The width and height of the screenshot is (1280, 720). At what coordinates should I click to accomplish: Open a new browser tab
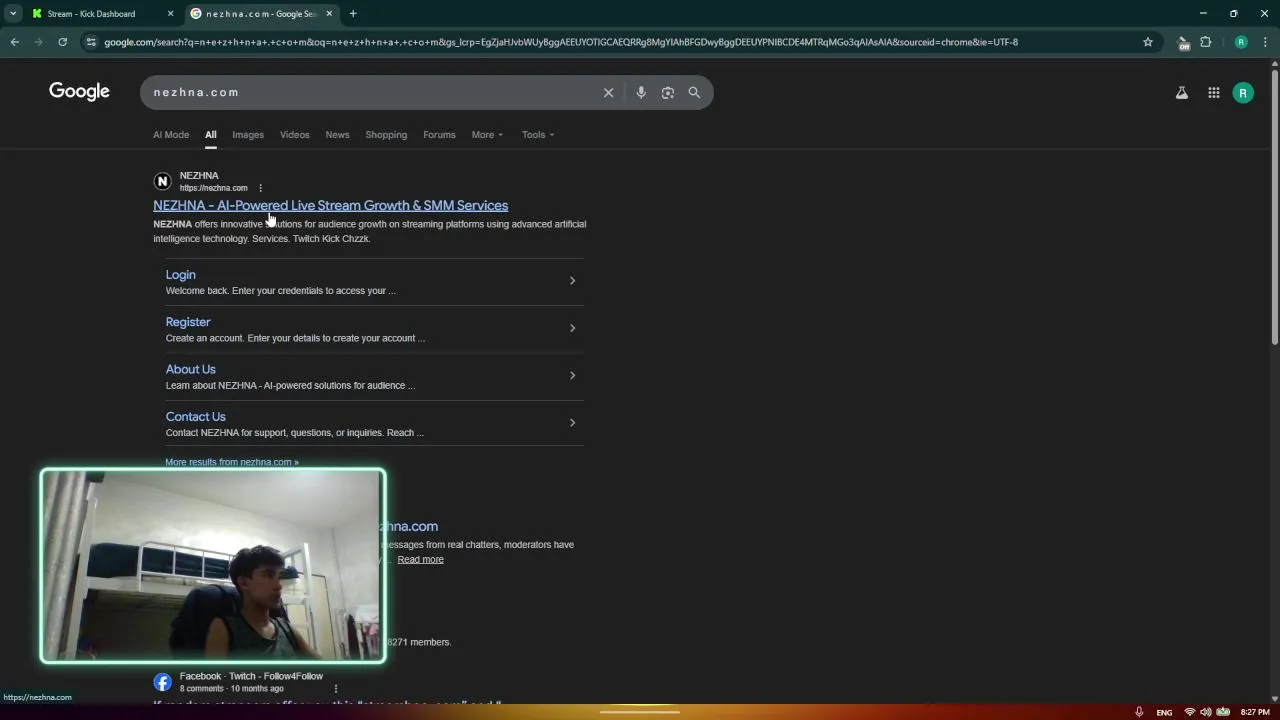pyautogui.click(x=353, y=14)
